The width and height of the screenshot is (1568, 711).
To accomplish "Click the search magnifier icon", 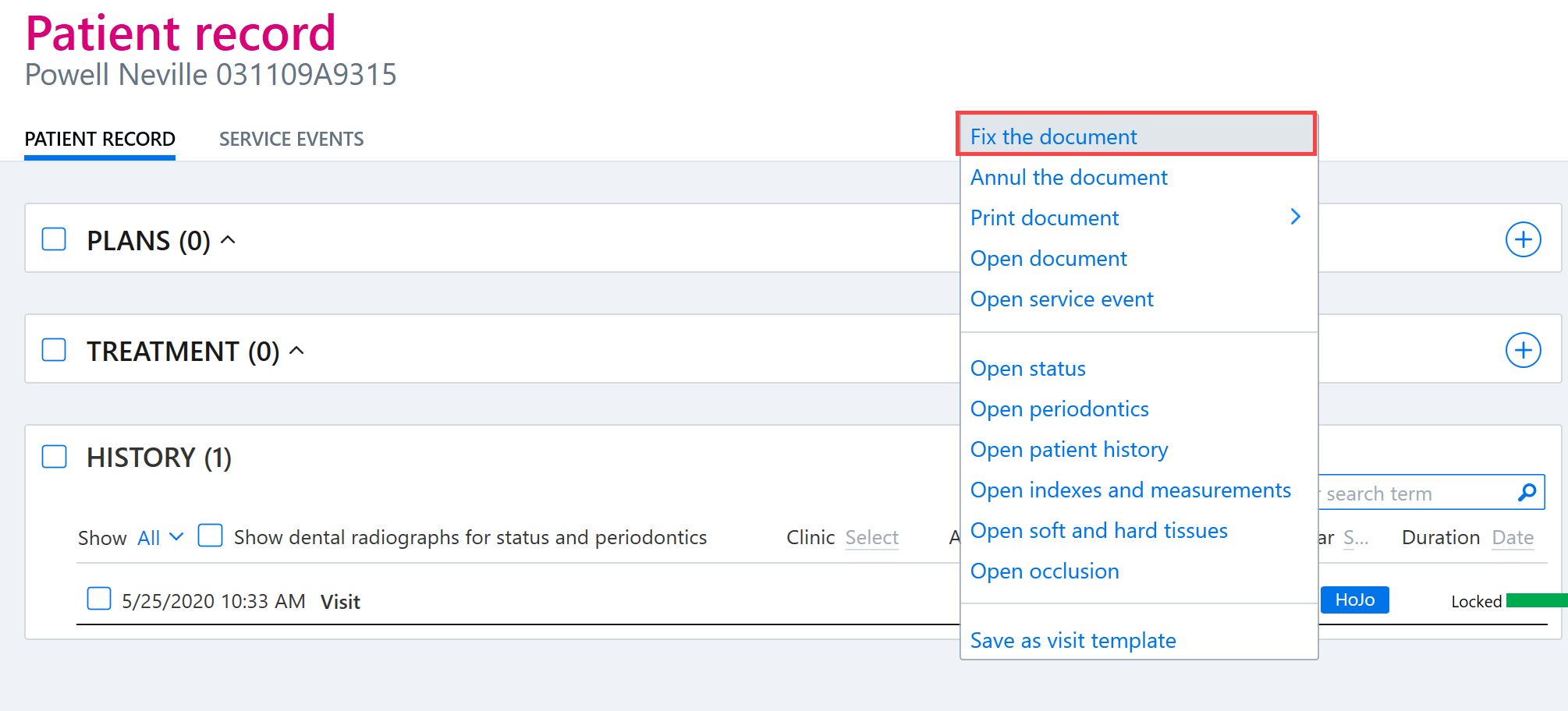I will click(x=1527, y=493).
